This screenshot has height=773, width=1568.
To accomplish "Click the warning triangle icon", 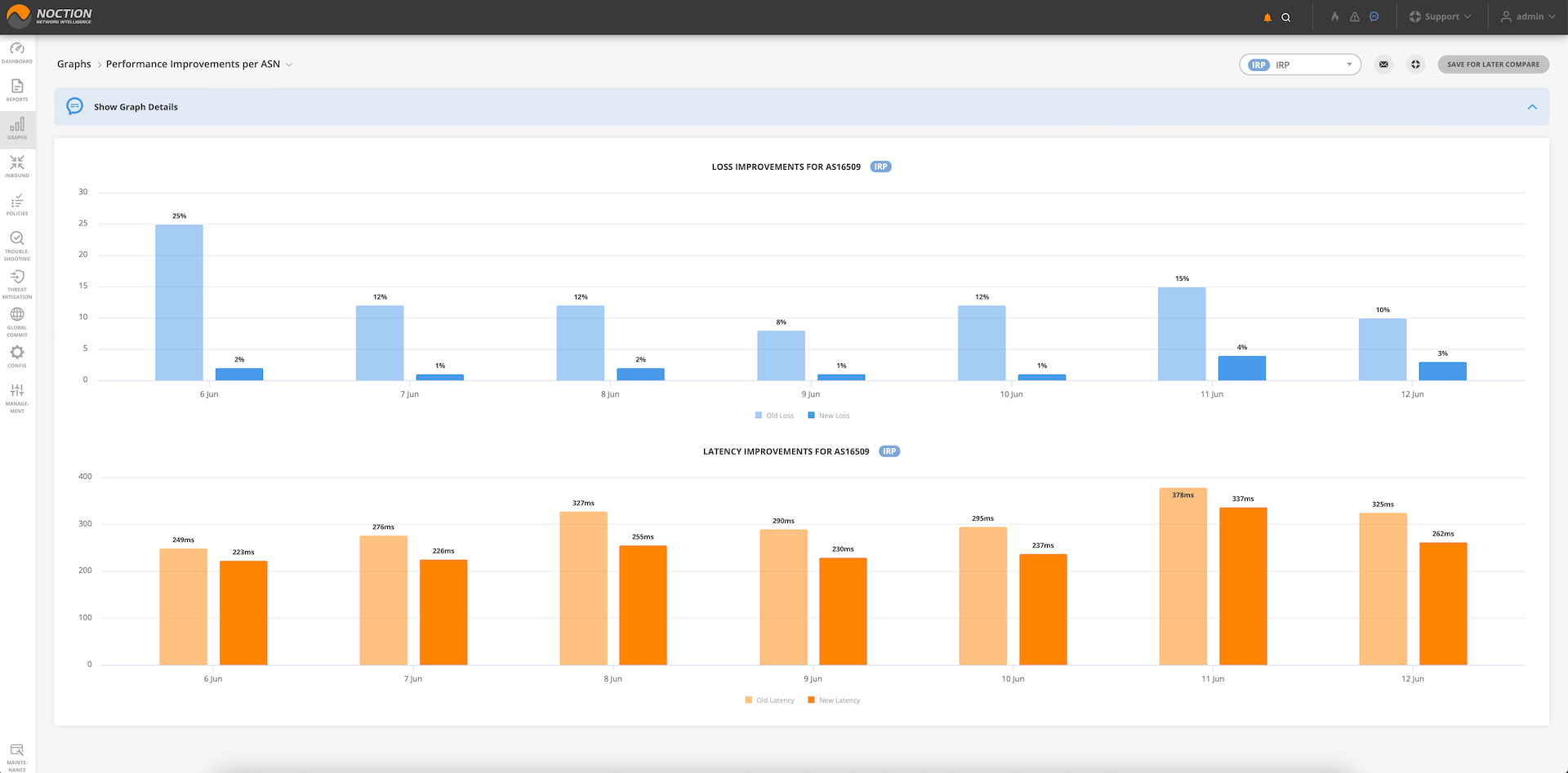I will (x=1355, y=16).
